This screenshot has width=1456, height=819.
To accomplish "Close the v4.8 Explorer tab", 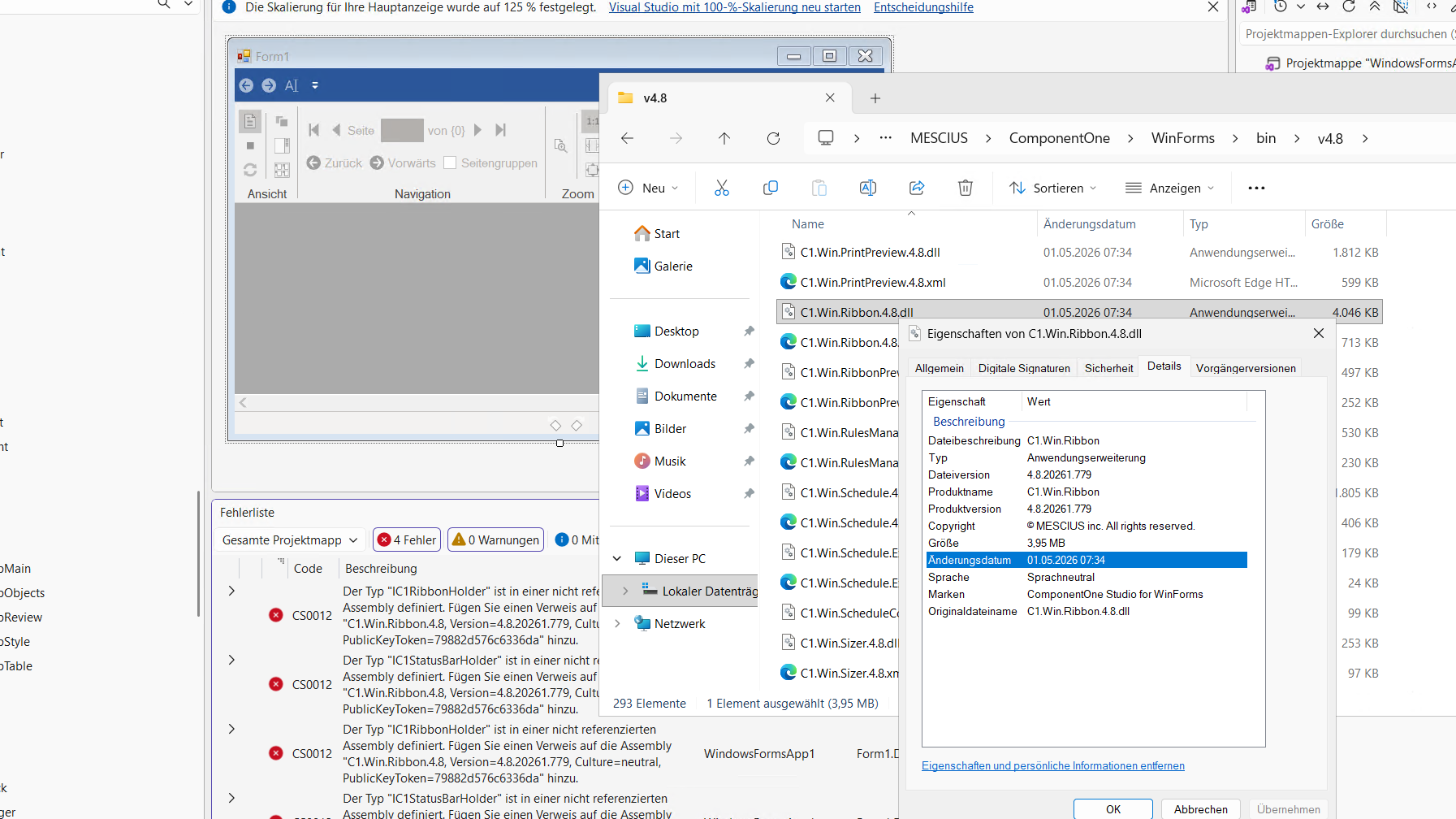I will [830, 98].
